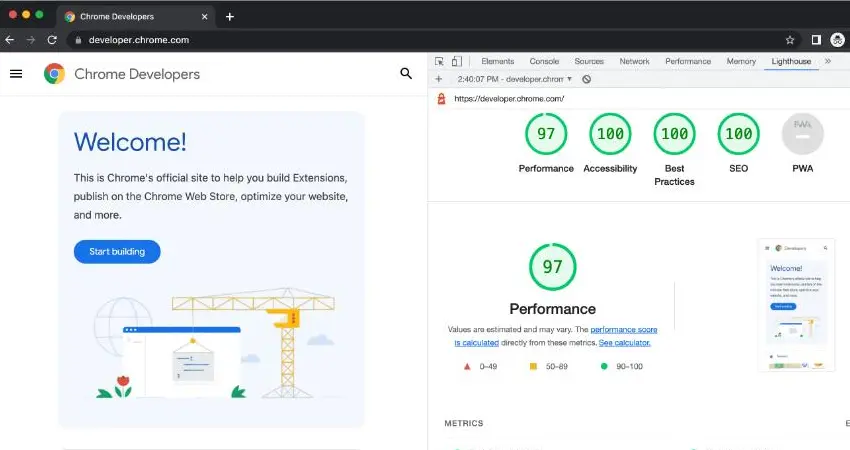Open the Sources tab

coord(589,61)
